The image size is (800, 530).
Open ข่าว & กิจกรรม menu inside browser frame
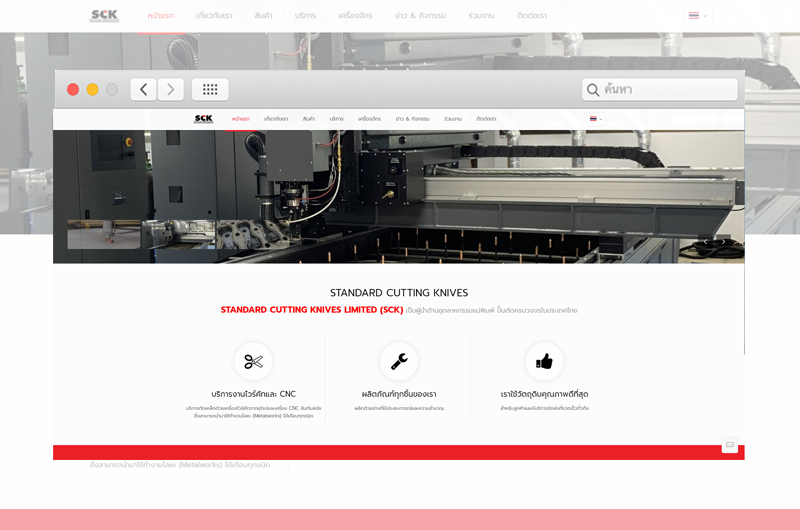(412, 119)
